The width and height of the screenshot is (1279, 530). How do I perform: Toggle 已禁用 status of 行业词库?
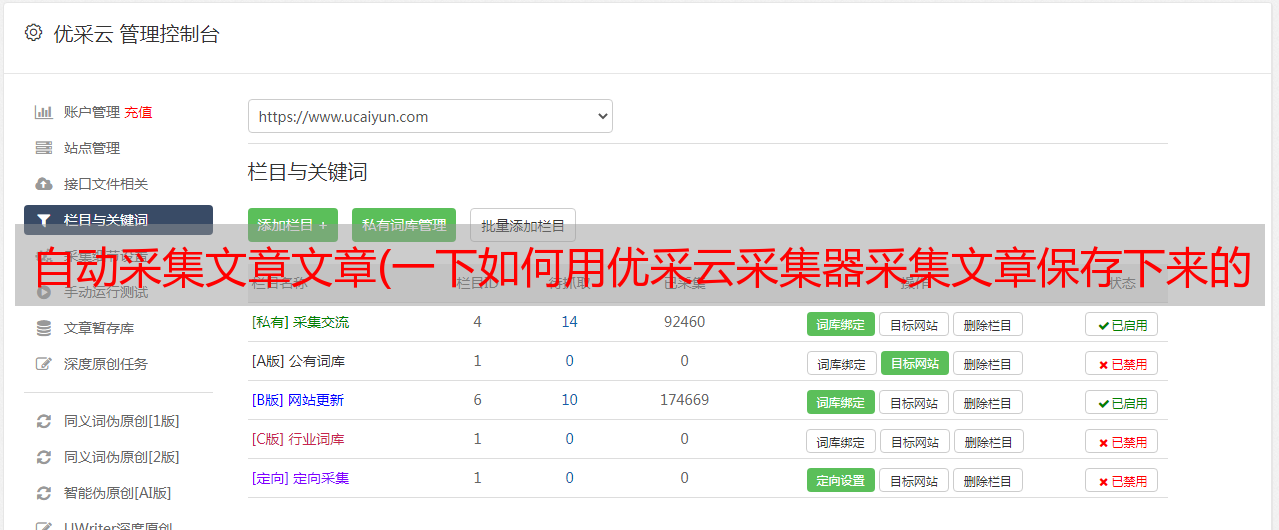click(x=1122, y=441)
